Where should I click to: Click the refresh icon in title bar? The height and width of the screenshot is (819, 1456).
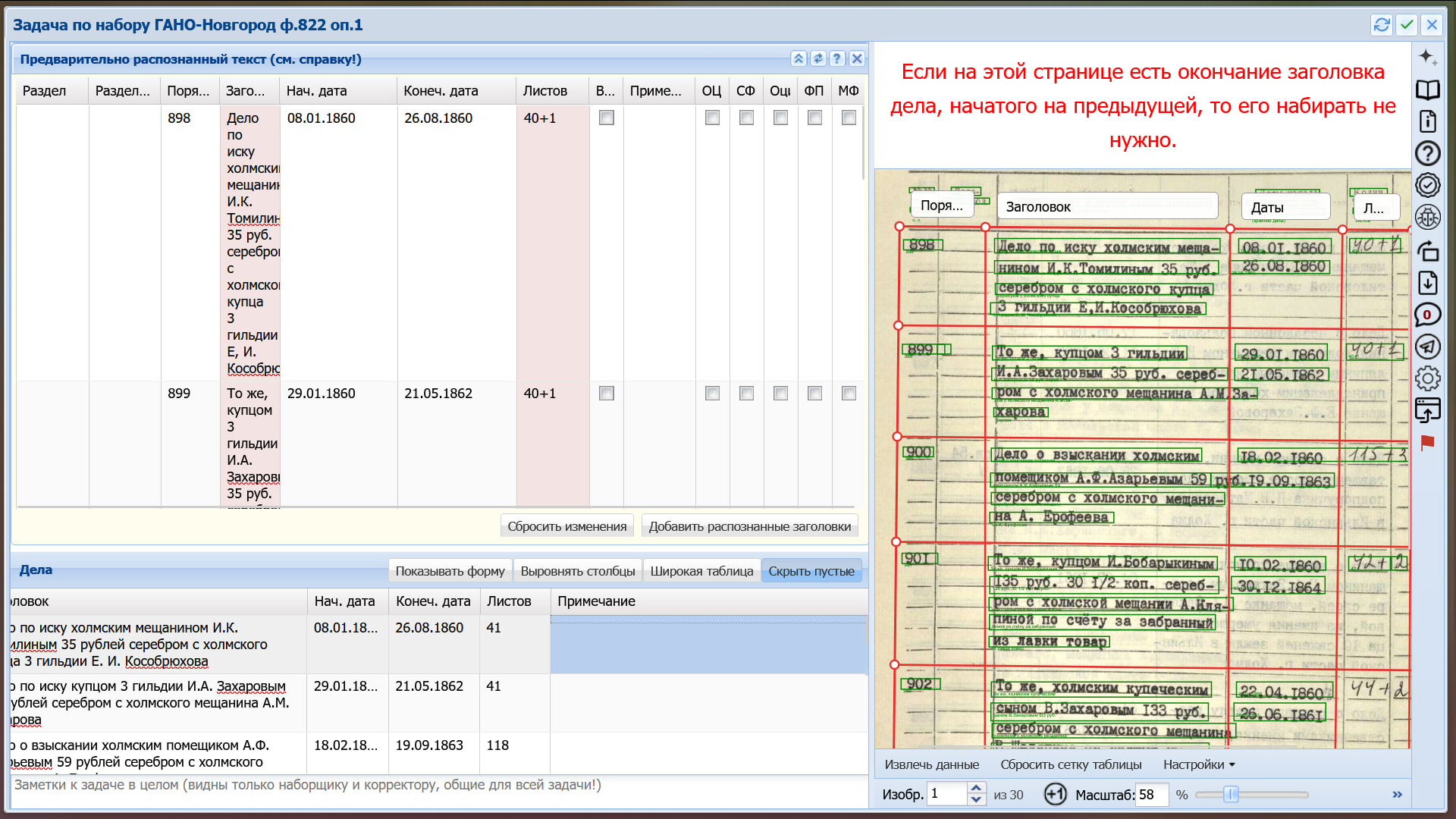tap(1382, 25)
